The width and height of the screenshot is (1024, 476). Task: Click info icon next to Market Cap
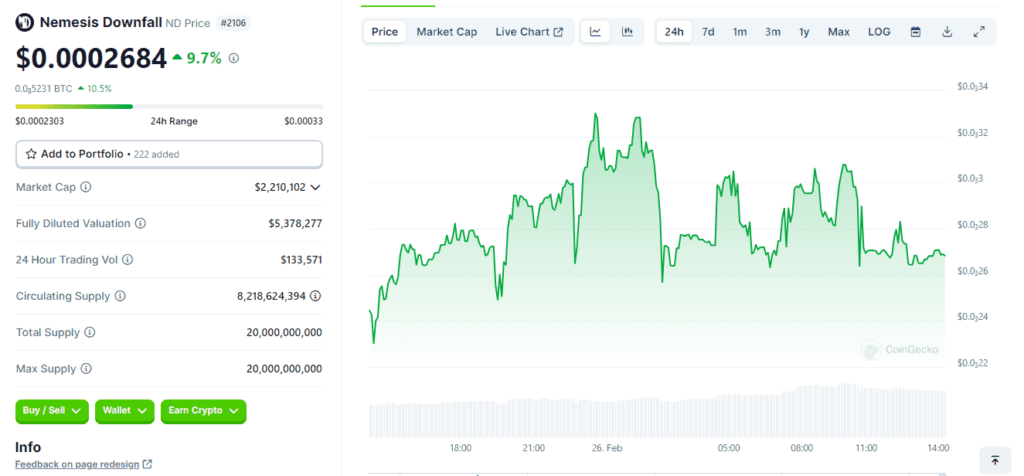(86, 187)
